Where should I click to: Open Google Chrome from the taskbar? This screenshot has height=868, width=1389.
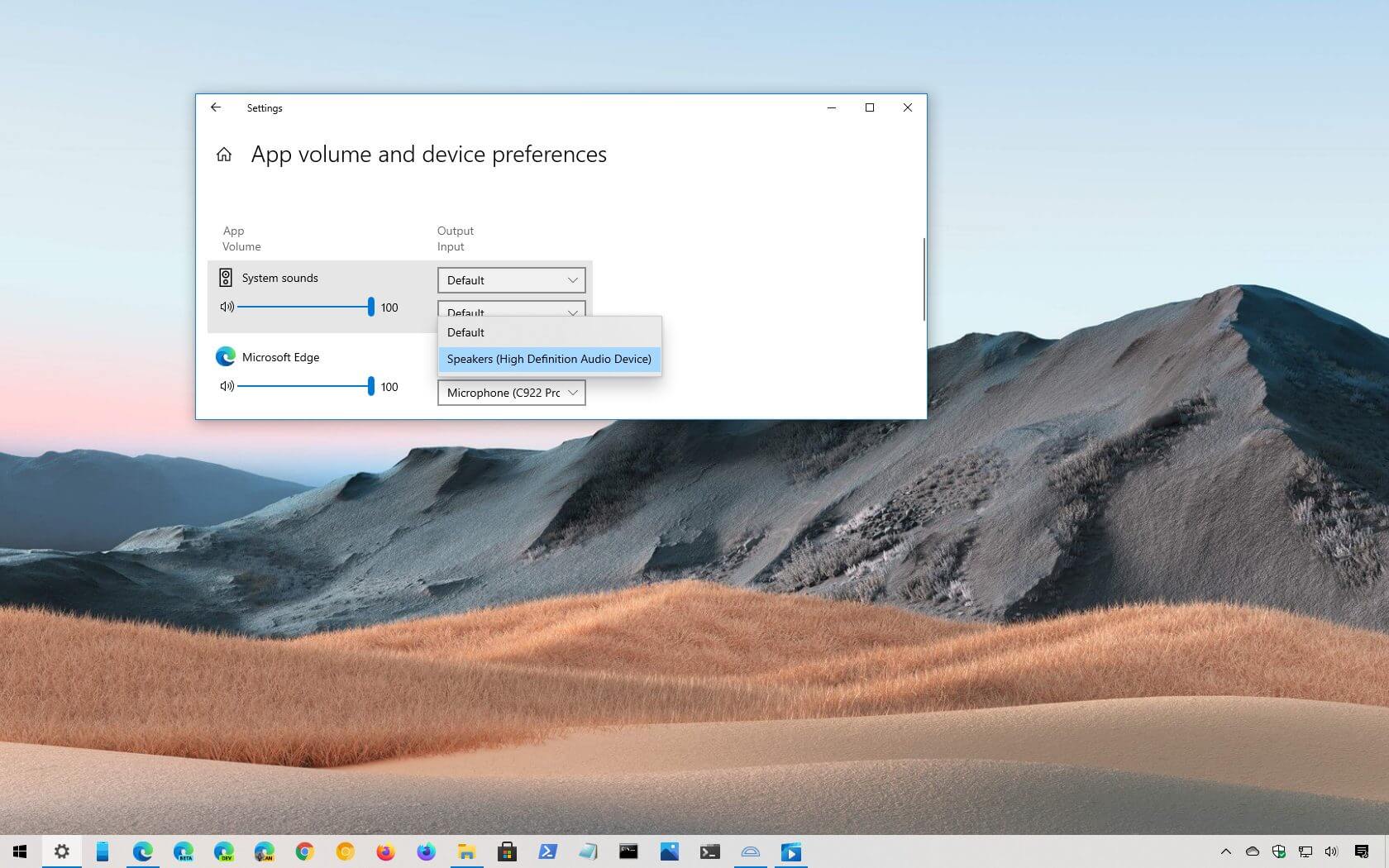[x=305, y=851]
